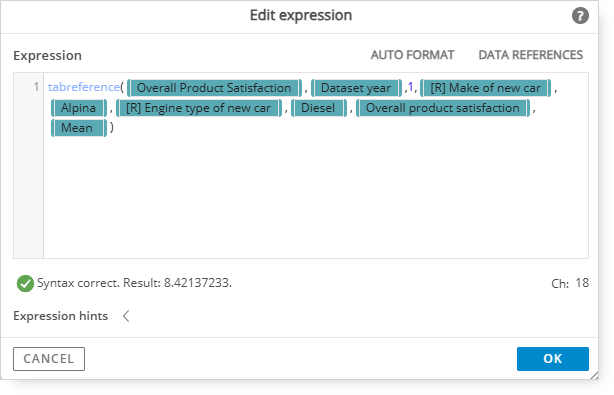Click the Diesel reference token

(x=318, y=108)
